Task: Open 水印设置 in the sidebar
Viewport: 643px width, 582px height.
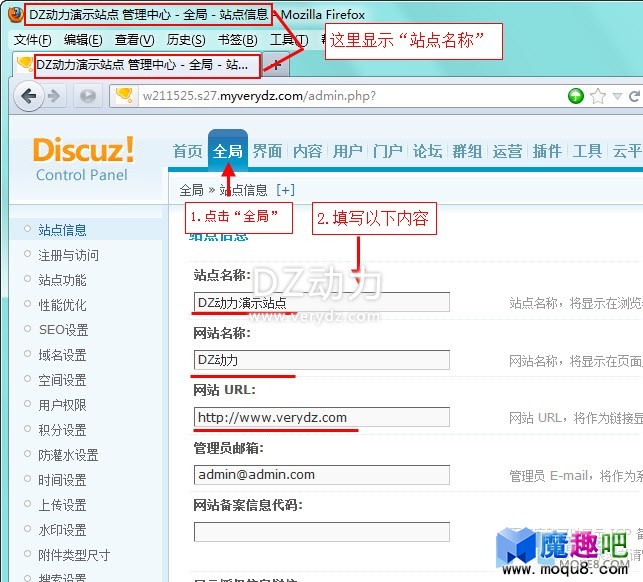Action: [x=62, y=530]
